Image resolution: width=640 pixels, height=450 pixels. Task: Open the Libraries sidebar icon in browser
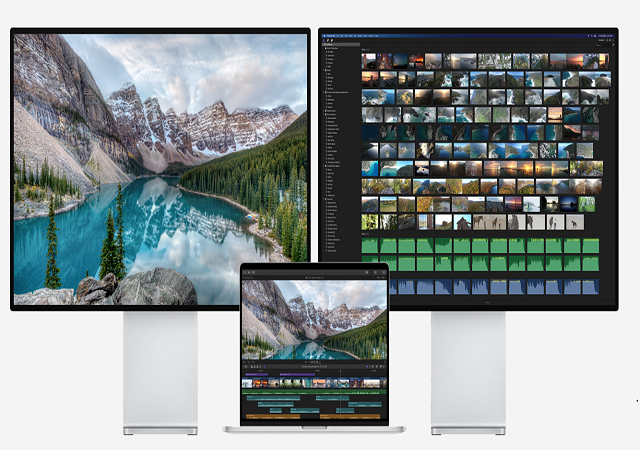[324, 40]
